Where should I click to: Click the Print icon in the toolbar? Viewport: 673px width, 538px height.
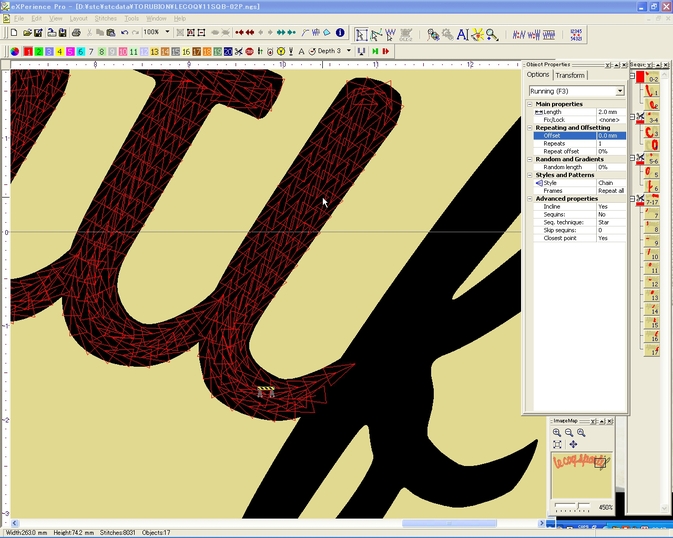(76, 33)
